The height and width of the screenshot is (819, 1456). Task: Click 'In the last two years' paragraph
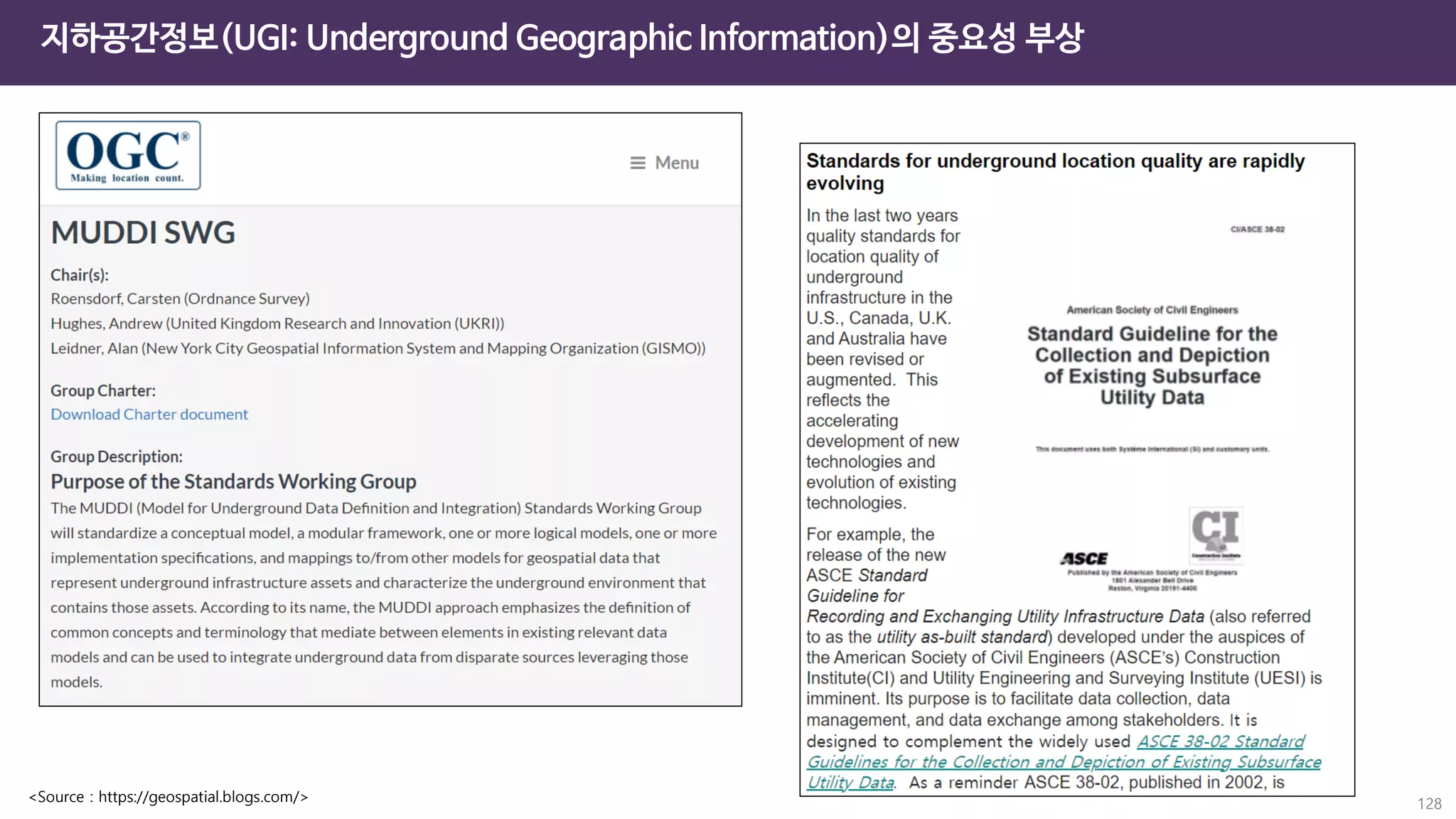tap(883, 359)
